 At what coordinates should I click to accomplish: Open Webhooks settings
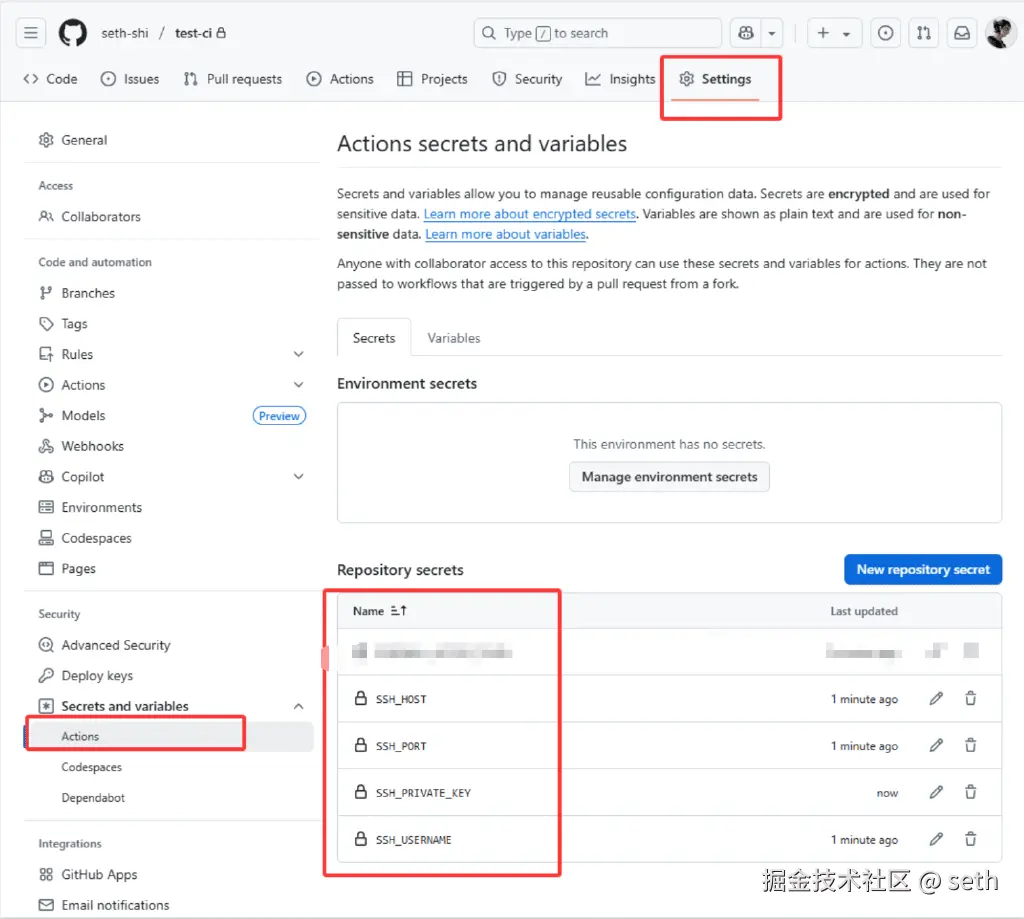(81, 446)
